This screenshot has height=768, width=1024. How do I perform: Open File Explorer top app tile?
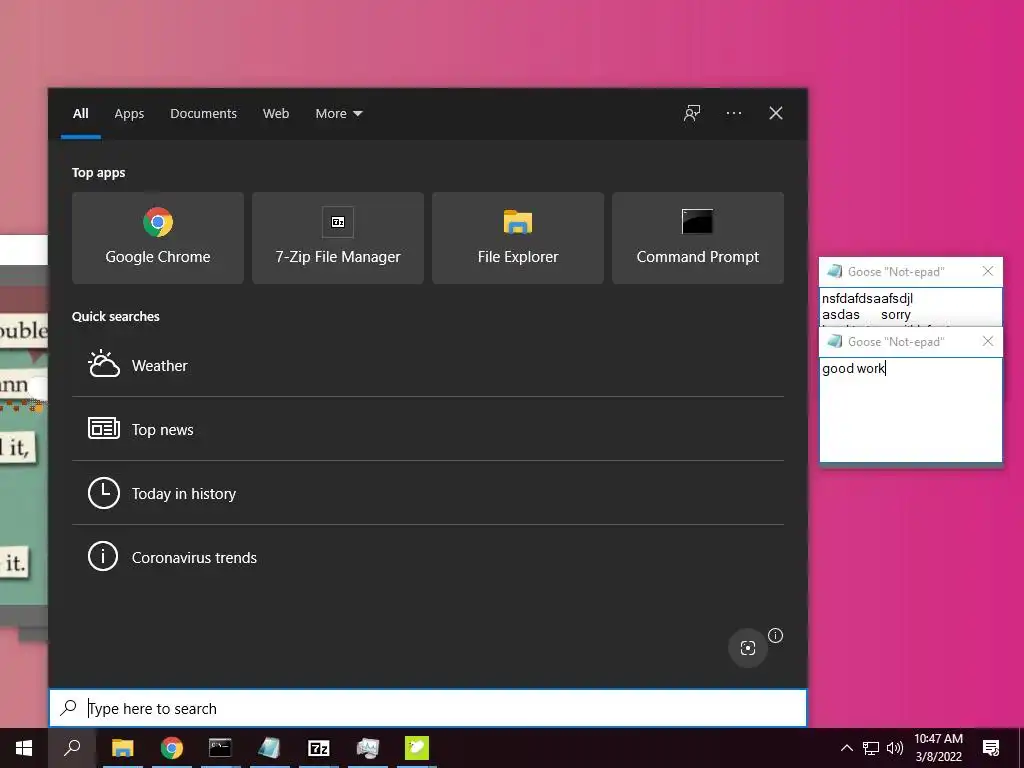[518, 238]
